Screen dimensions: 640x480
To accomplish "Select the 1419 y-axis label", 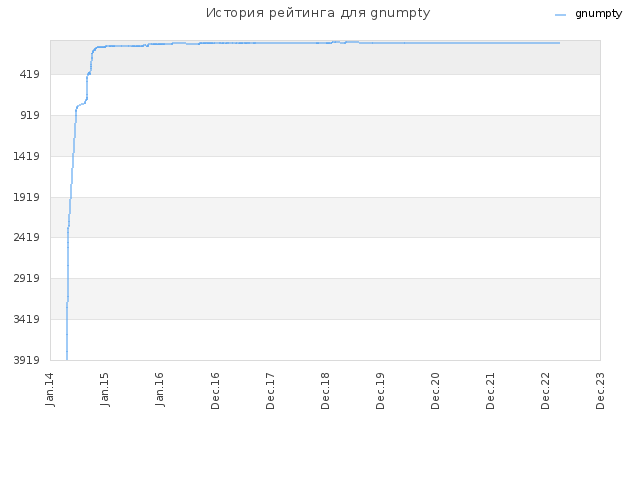I will click(27, 156).
